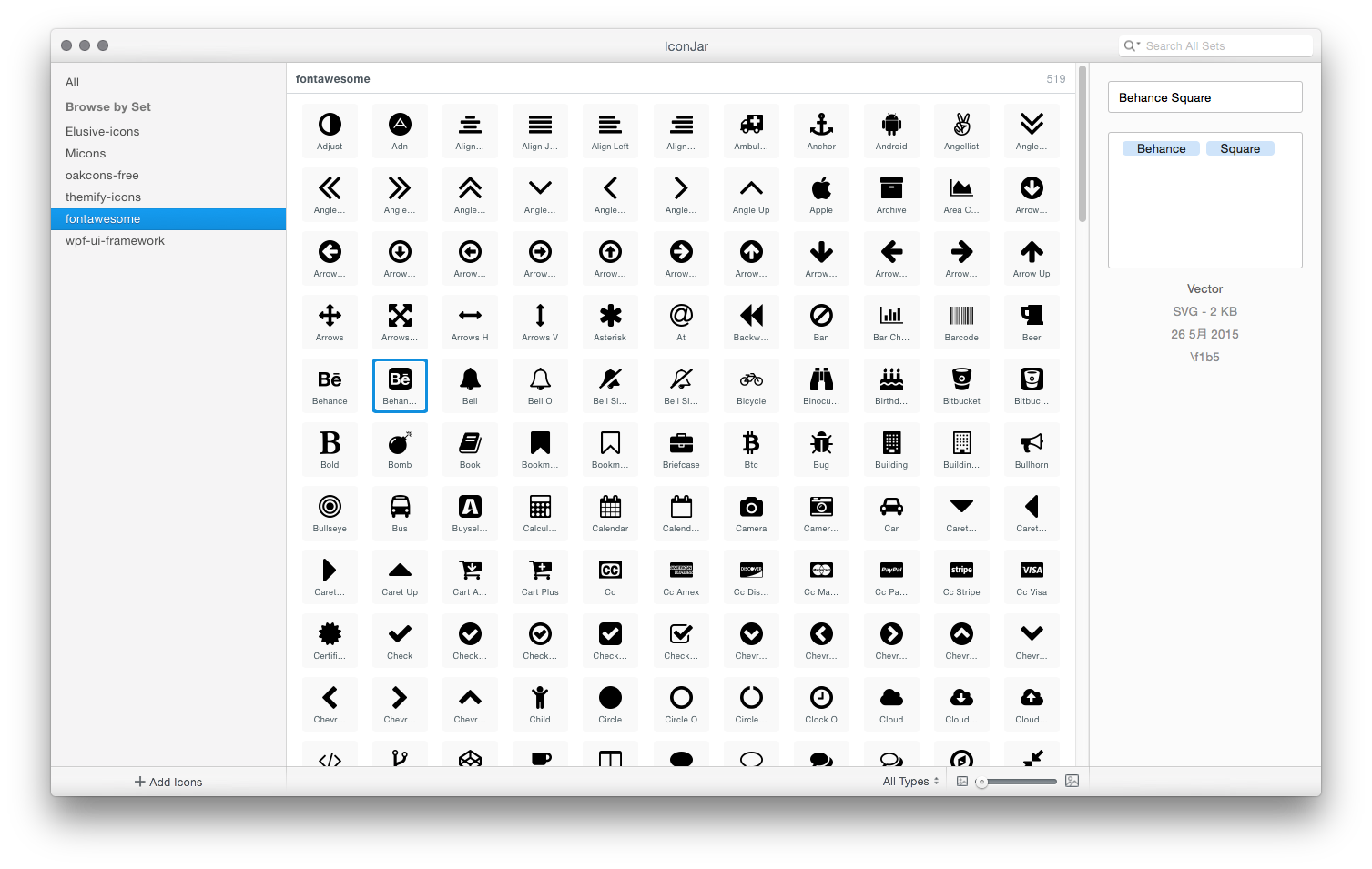Open search options magnifier dropdown
The width and height of the screenshot is (1372, 869).
tap(1132, 45)
